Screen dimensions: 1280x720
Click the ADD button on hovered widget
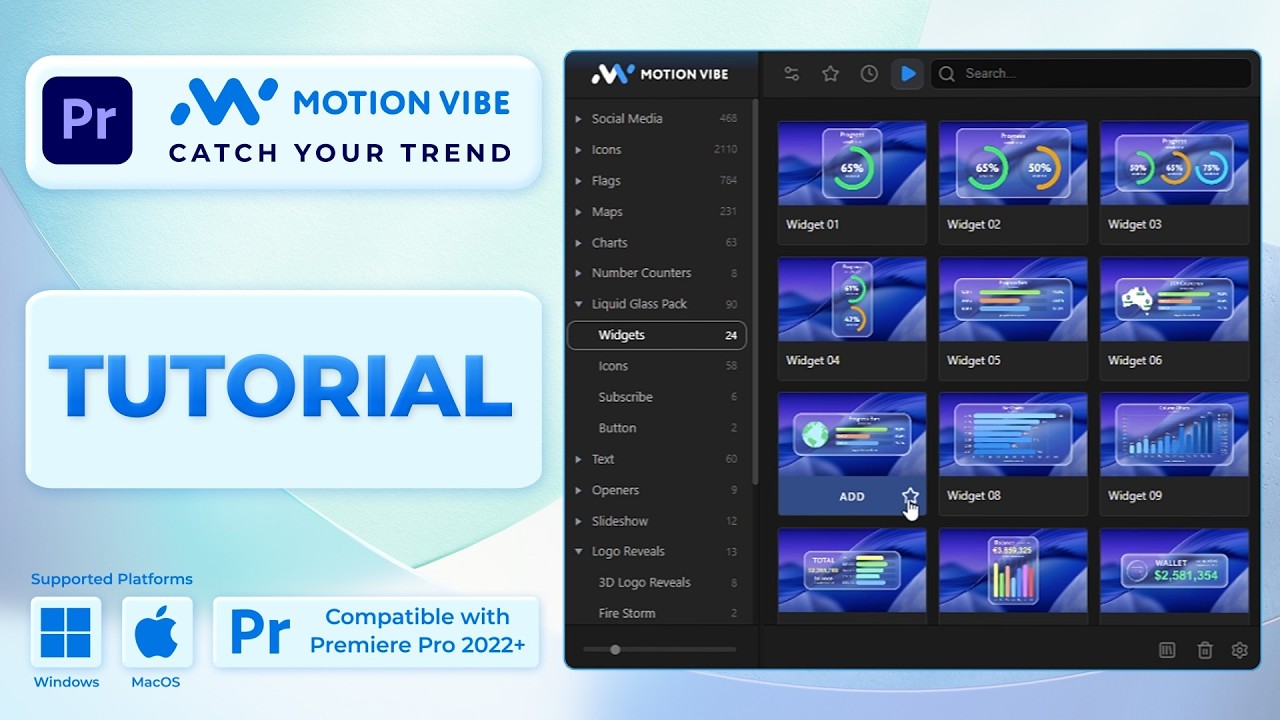852,496
